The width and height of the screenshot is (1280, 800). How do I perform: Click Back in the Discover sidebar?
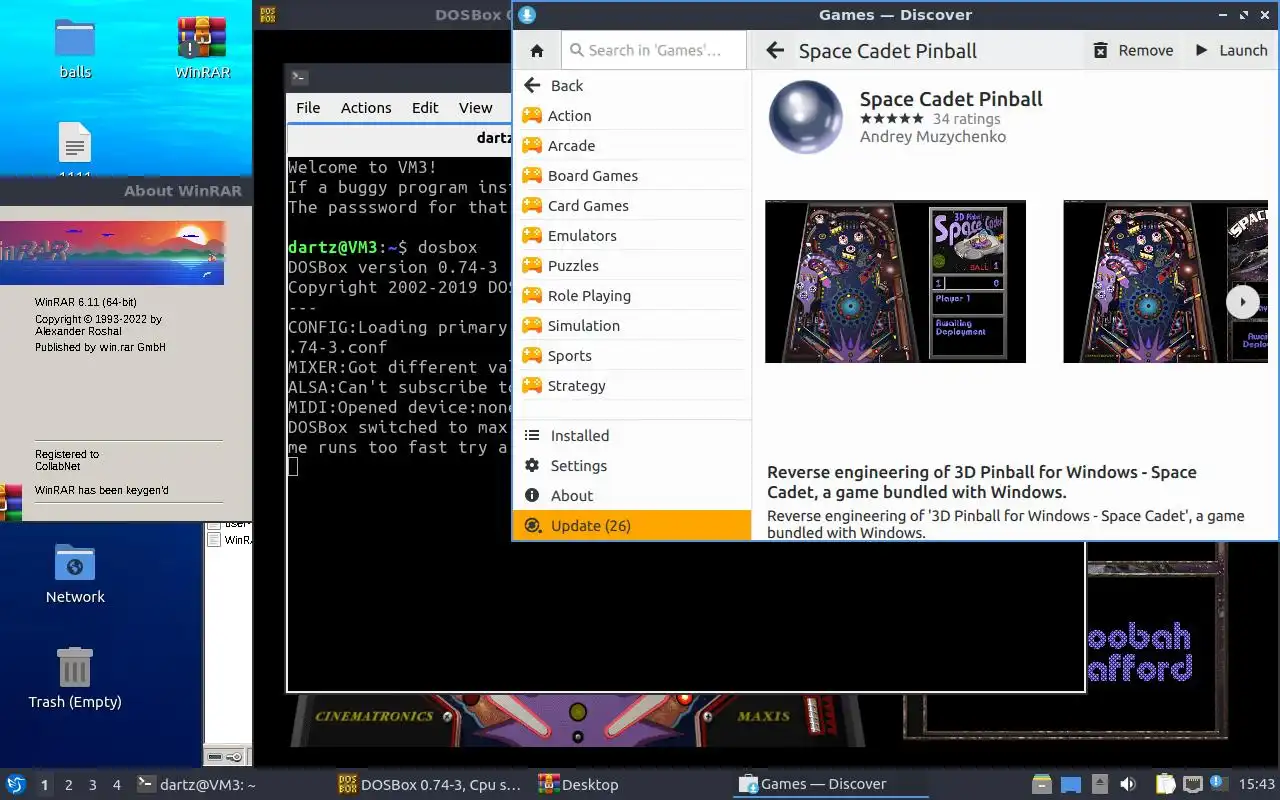(631, 86)
